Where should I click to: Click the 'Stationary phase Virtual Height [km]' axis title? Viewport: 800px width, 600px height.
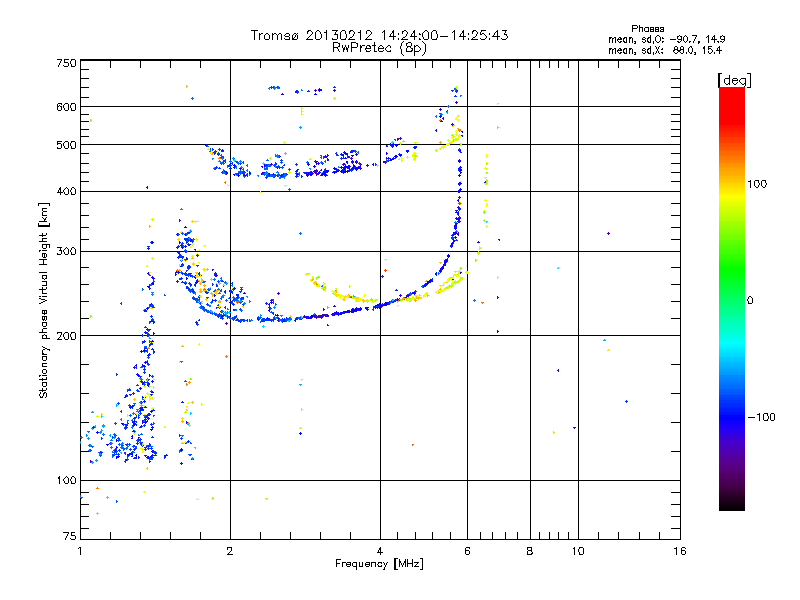click(x=43, y=300)
